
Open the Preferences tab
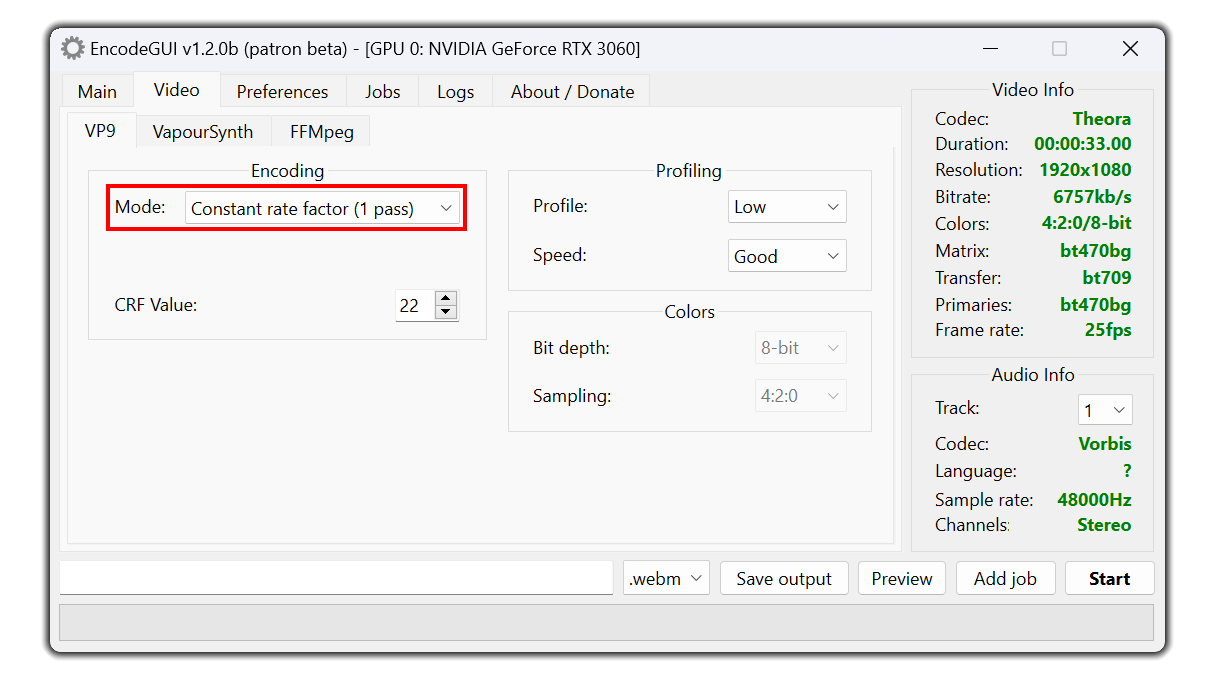(x=282, y=91)
